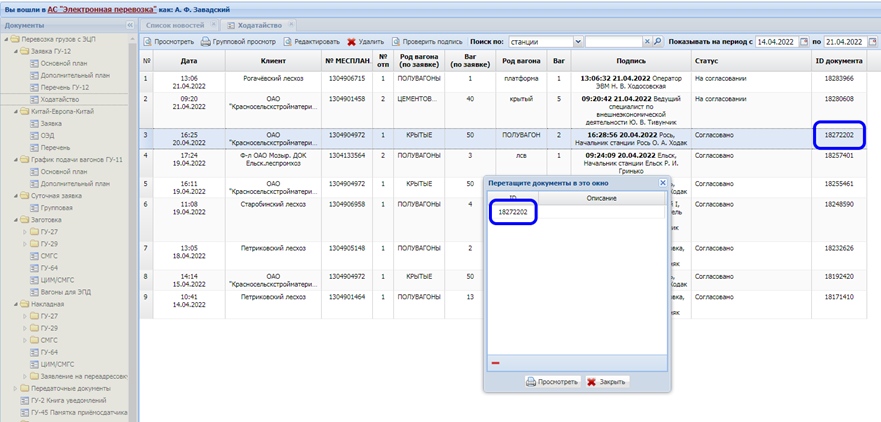Image resolution: width=881 pixels, height=422 pixels.
Task: Click МЕСПЛАН number 1304905148
Action: [x=347, y=248]
